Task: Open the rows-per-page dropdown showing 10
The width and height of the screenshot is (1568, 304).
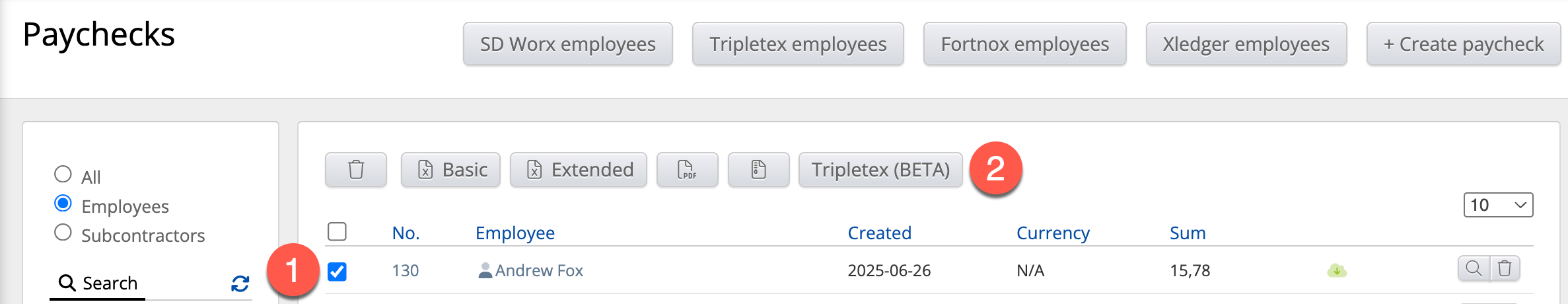Action: (x=1498, y=205)
